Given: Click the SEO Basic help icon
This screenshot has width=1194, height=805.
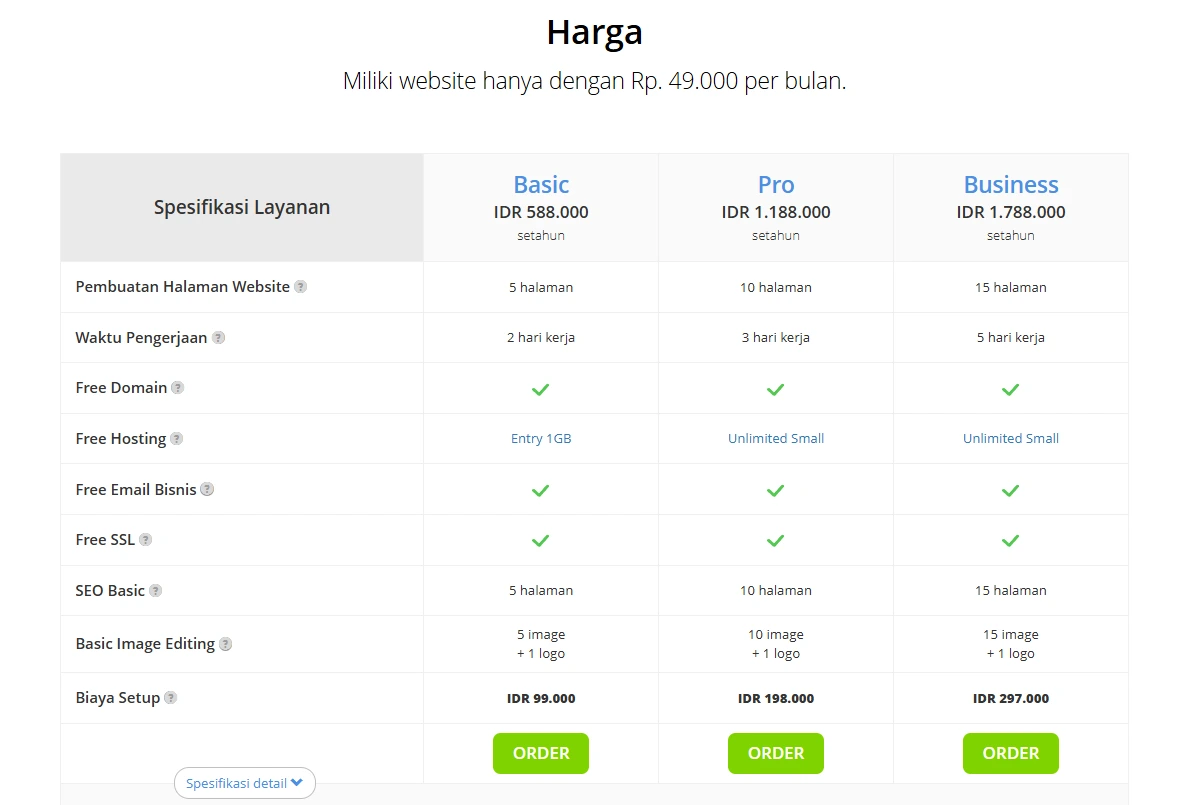Looking at the screenshot, I should [155, 591].
